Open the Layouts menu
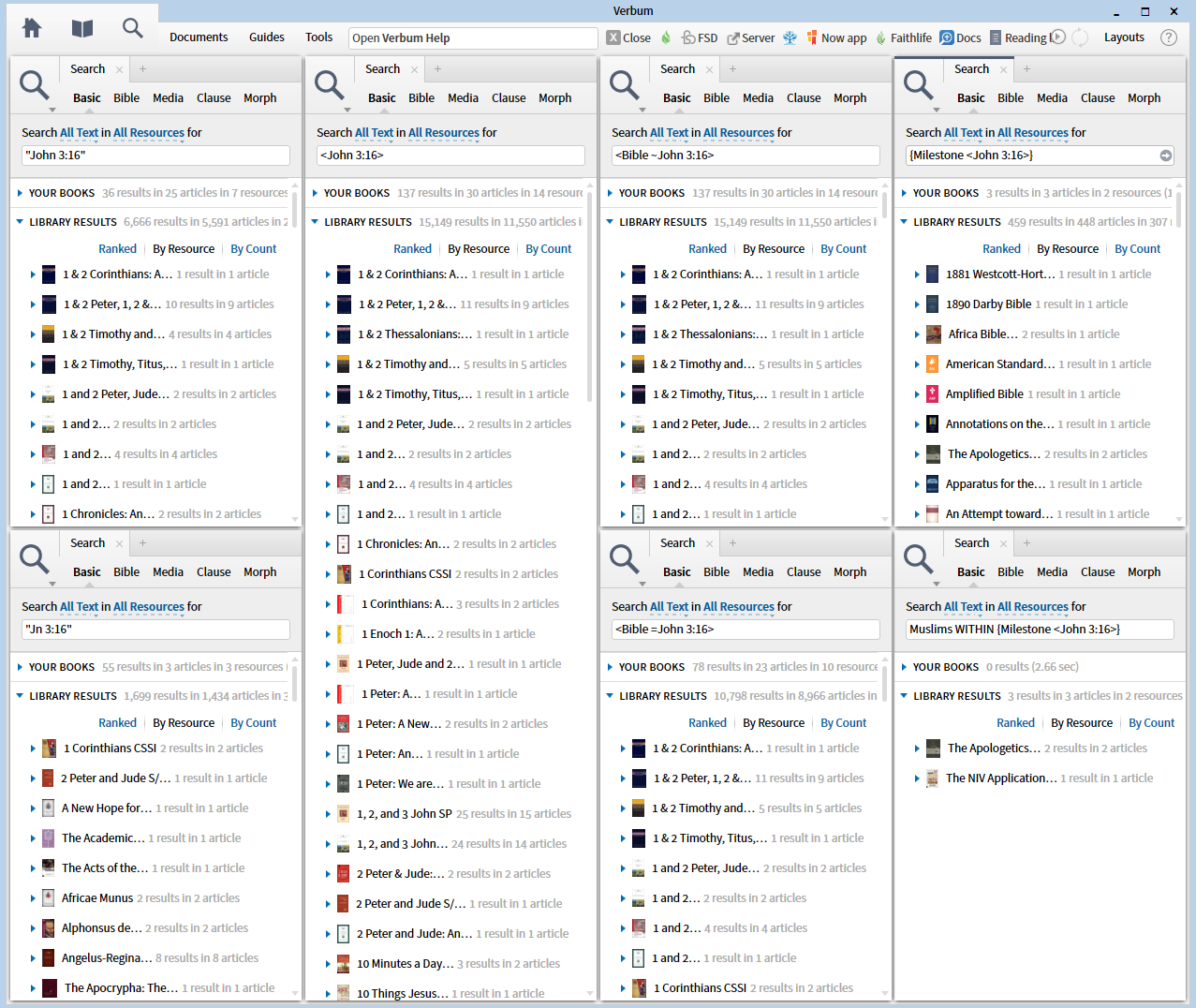 pos(1124,37)
